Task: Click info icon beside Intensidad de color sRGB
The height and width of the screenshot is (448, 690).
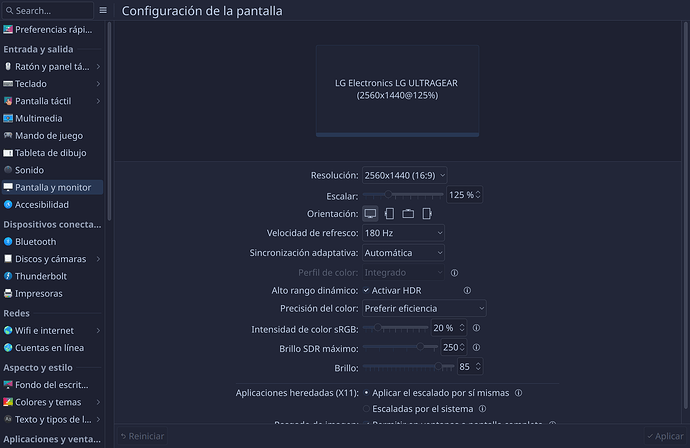Action: click(476, 328)
